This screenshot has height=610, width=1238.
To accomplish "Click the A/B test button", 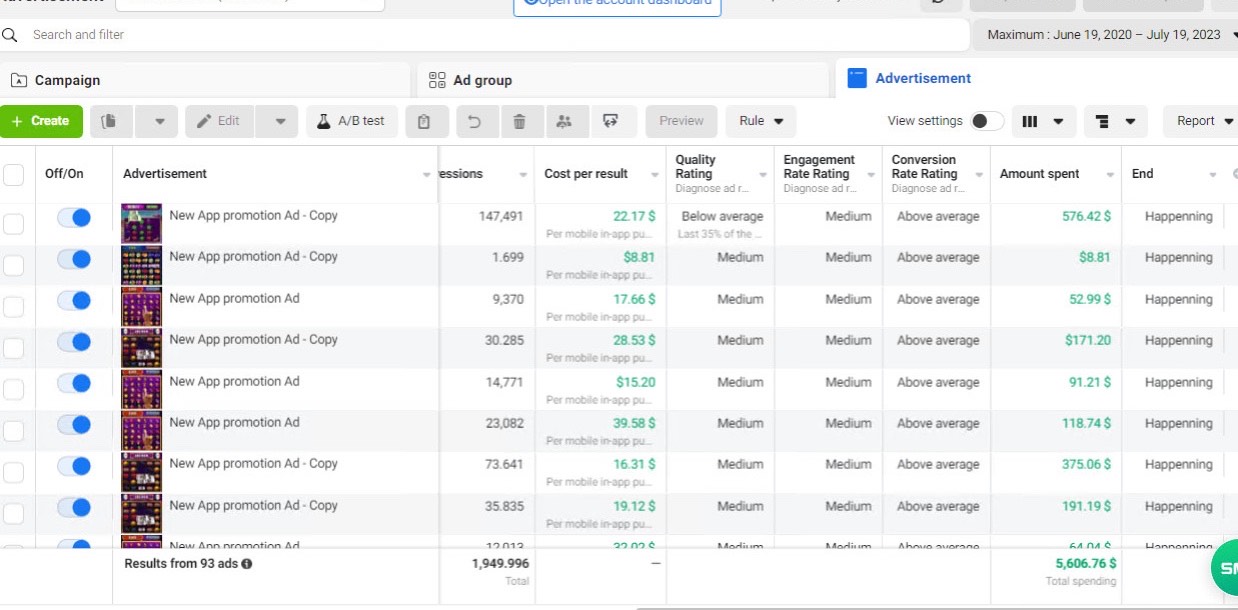I will pos(351,121).
